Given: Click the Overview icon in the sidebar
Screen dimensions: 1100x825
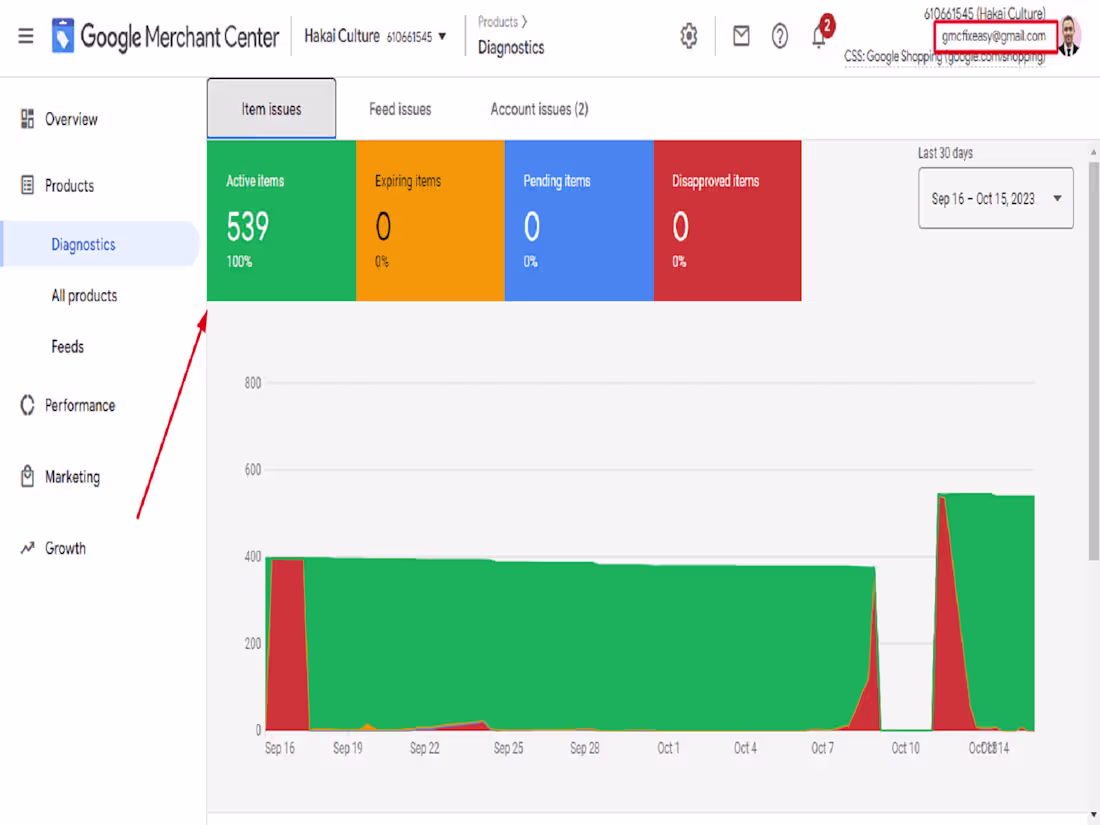Looking at the screenshot, I should coord(29,118).
